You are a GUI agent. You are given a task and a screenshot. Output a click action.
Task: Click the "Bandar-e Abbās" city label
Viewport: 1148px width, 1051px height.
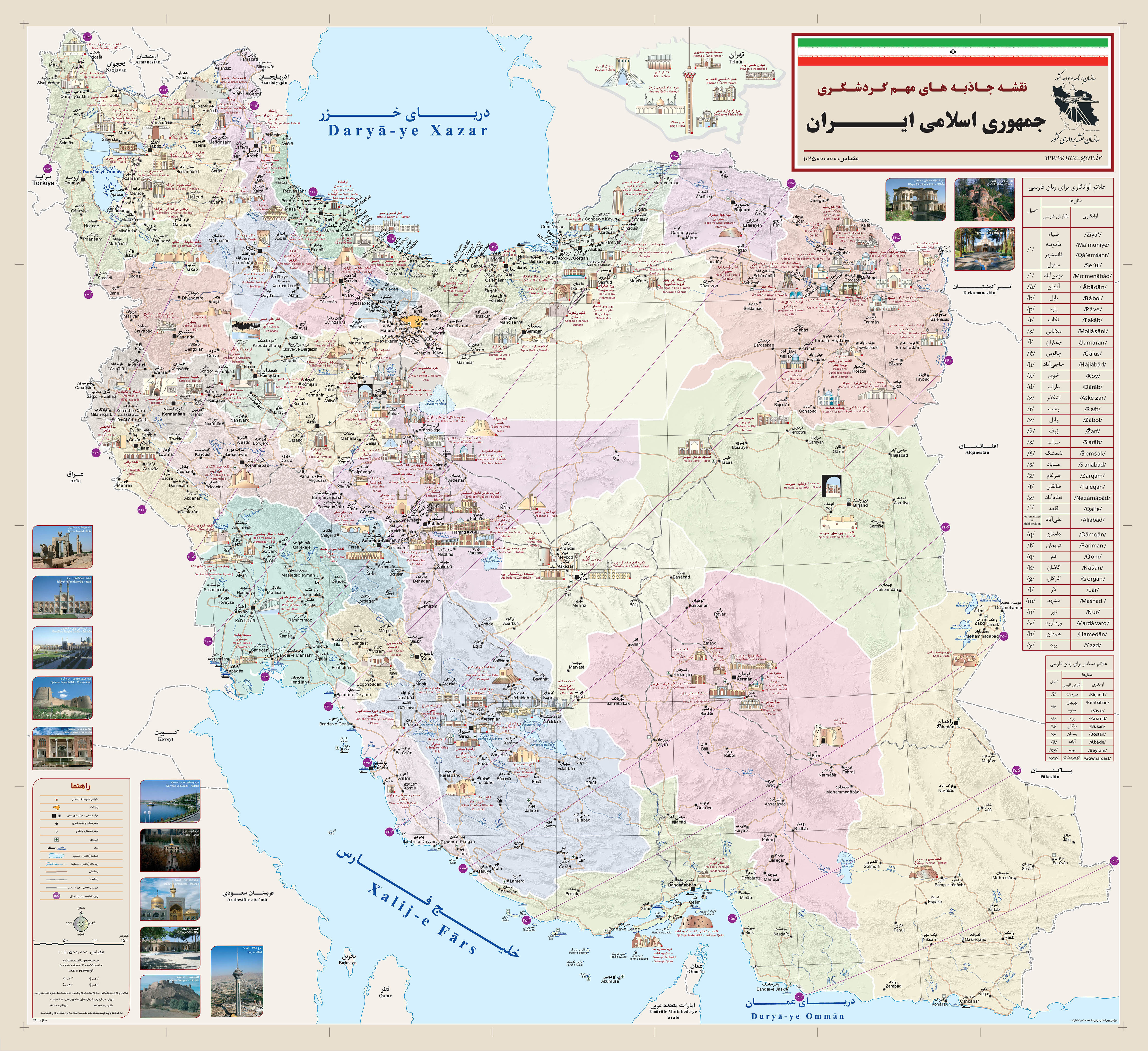pos(682,885)
